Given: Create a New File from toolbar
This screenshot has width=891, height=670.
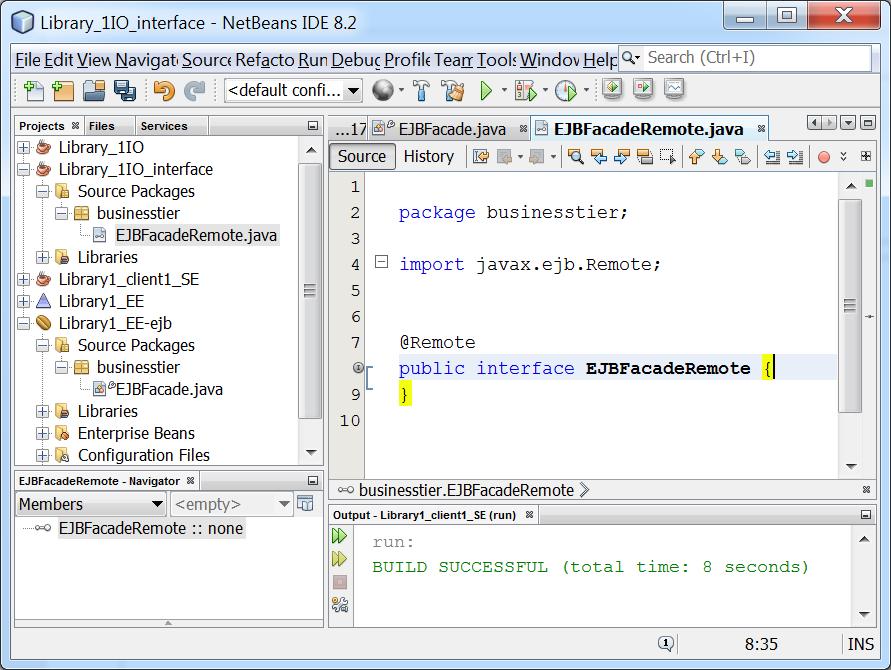Looking at the screenshot, I should [34, 91].
